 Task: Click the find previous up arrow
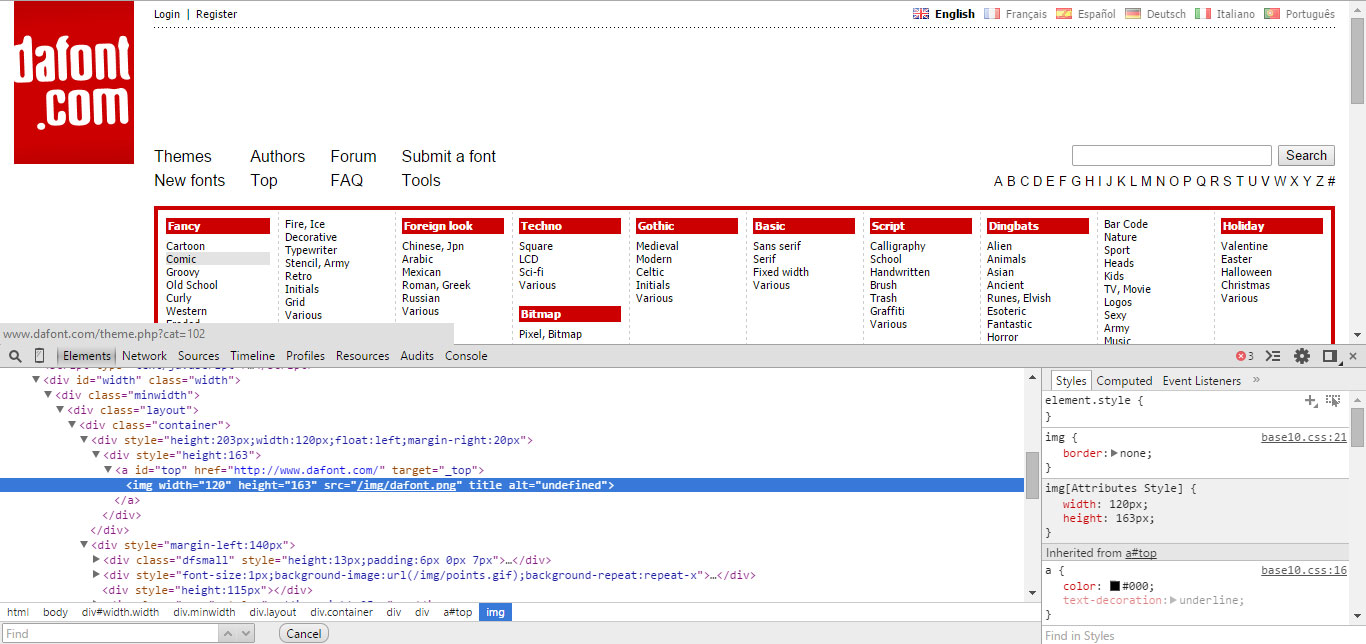pyautogui.click(x=230, y=634)
